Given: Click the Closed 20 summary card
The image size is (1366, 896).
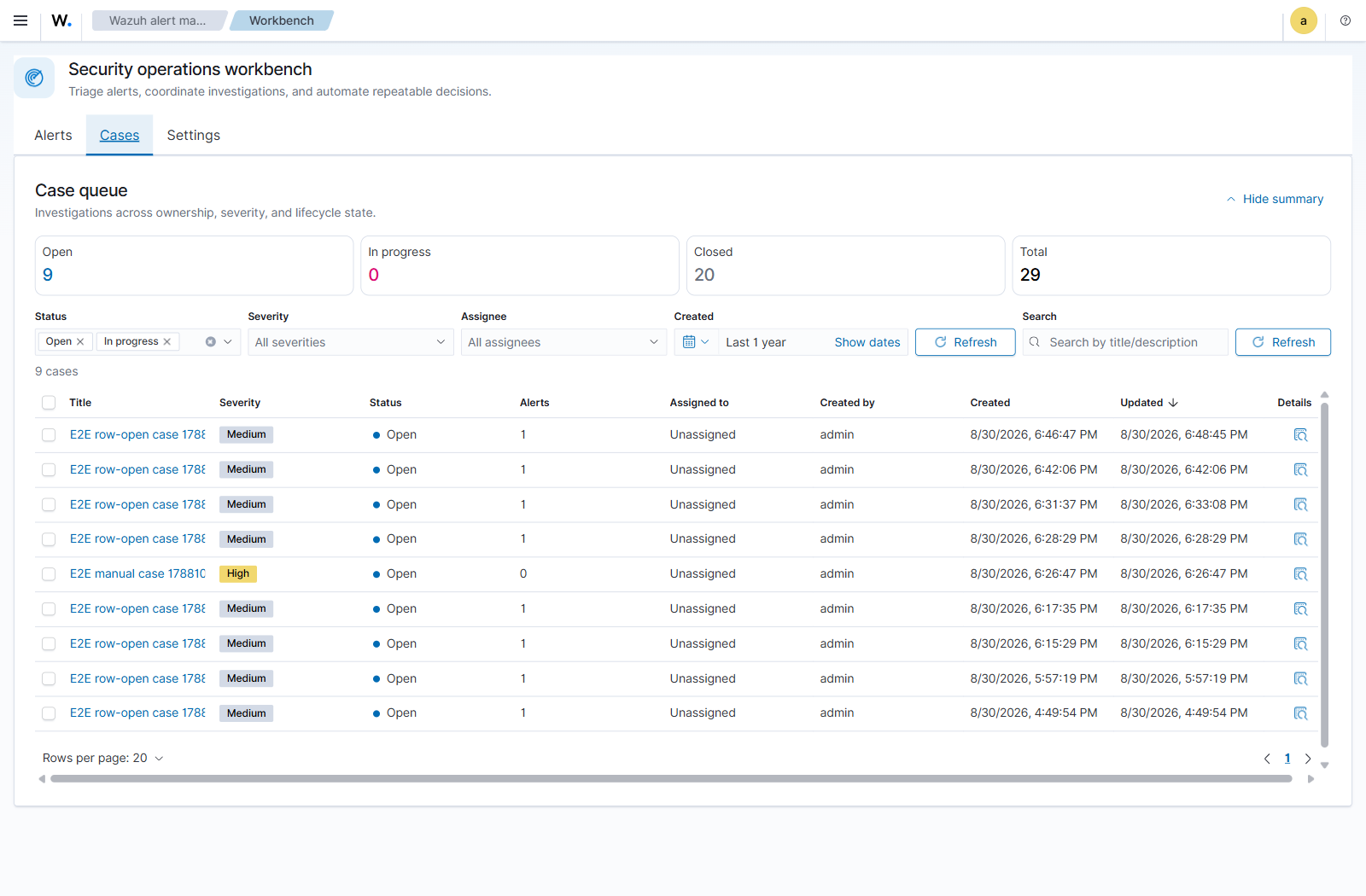Looking at the screenshot, I should point(845,265).
